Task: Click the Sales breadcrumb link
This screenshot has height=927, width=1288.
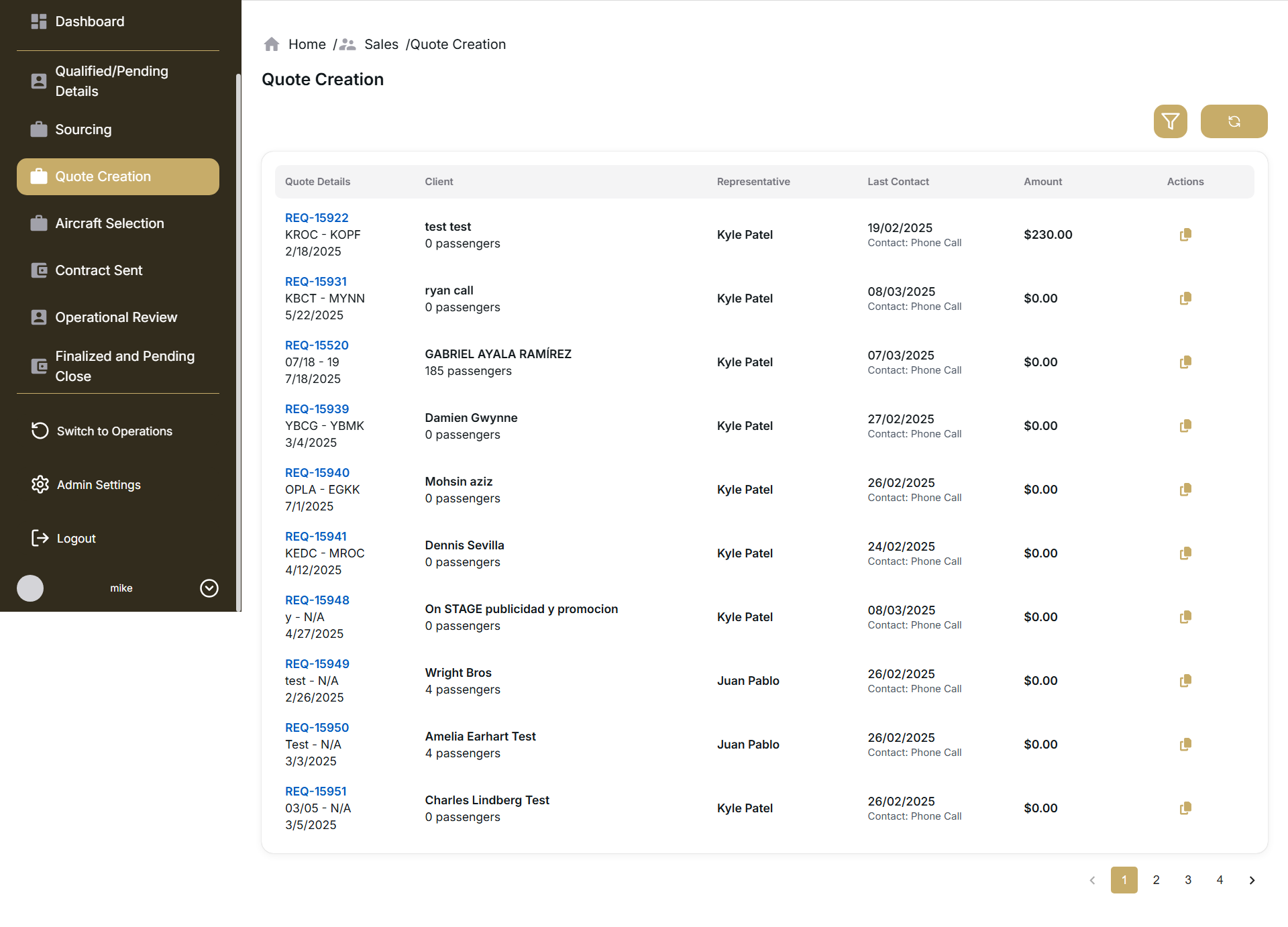Action: coord(381,44)
